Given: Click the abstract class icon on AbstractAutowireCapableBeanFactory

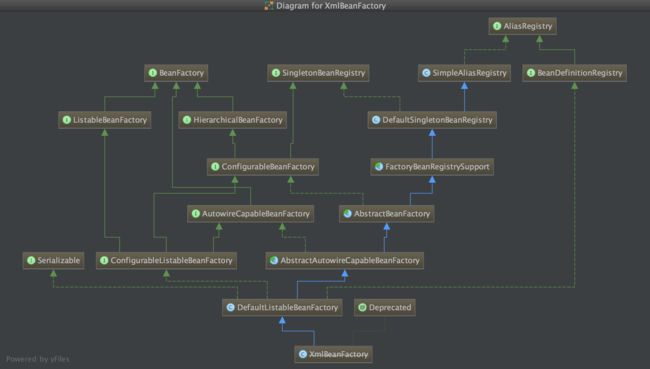Looking at the screenshot, I should [x=274, y=260].
